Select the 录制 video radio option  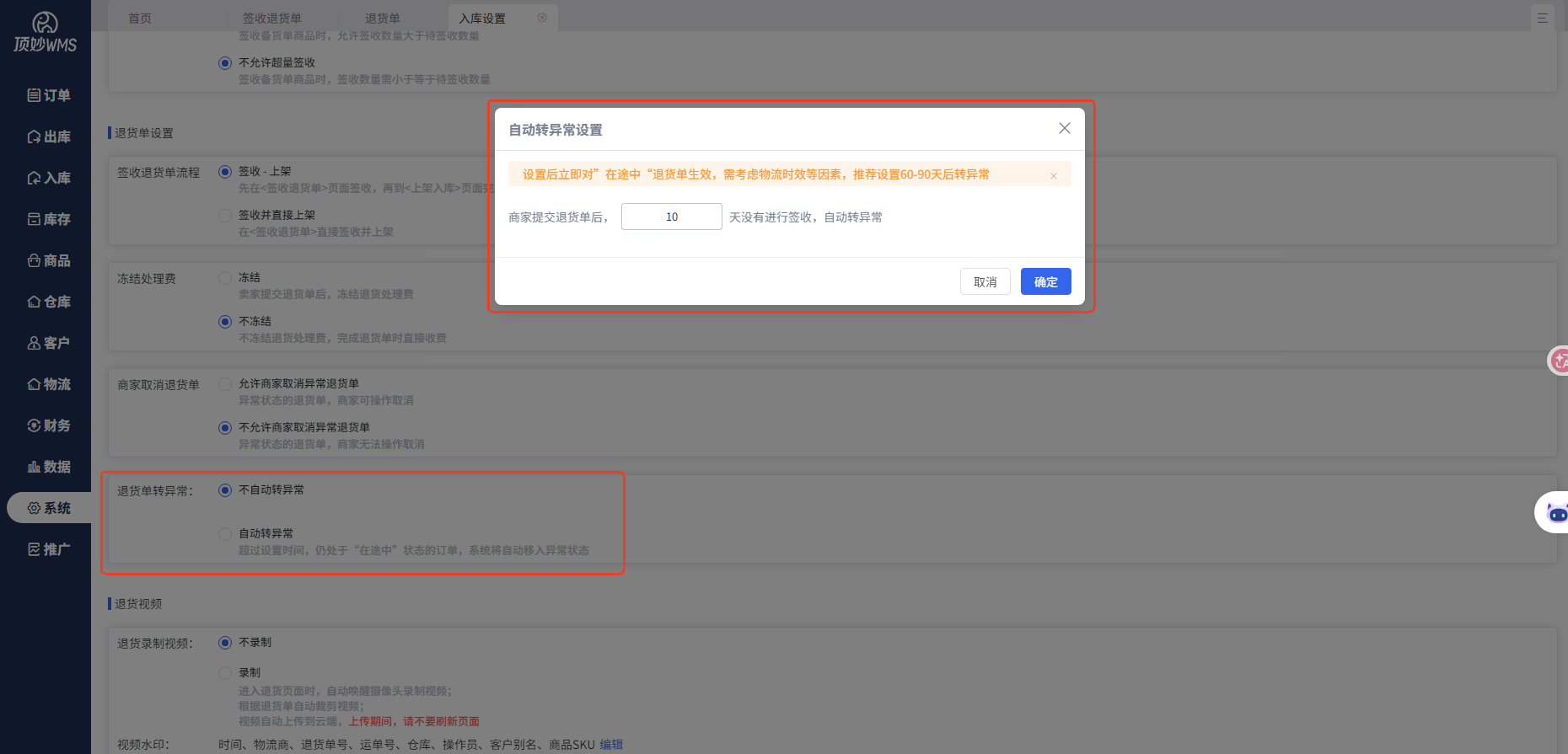(x=225, y=673)
